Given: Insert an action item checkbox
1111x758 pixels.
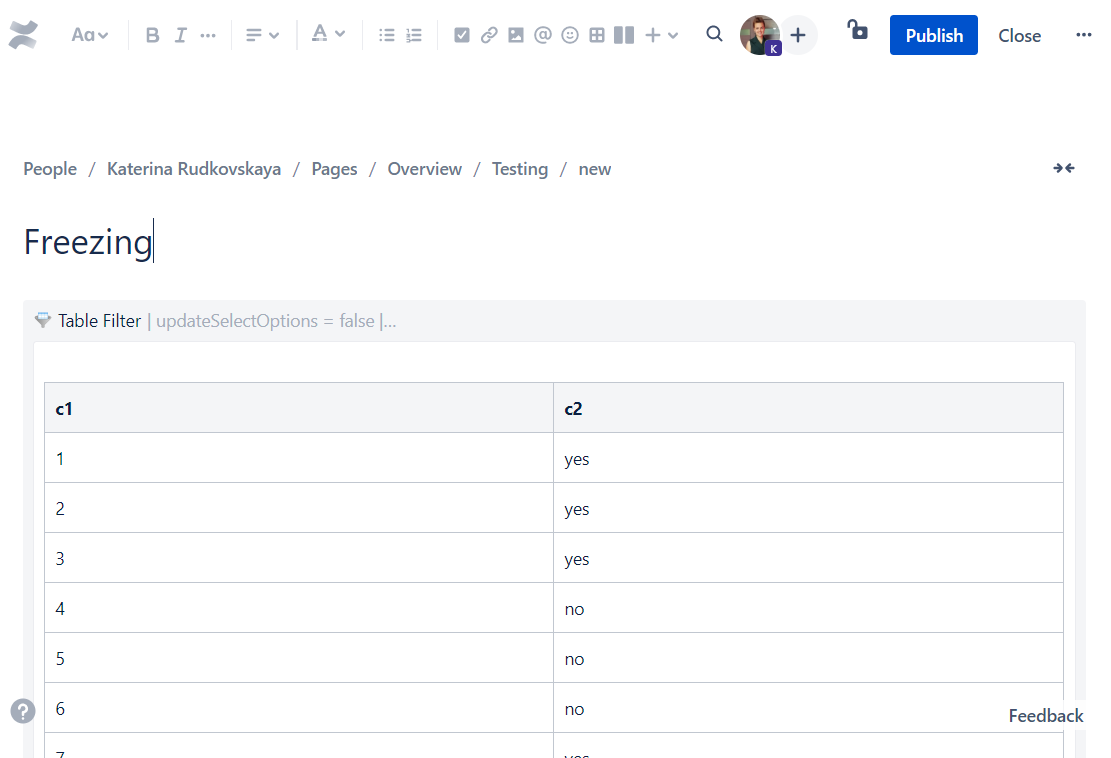Looking at the screenshot, I should [462, 35].
